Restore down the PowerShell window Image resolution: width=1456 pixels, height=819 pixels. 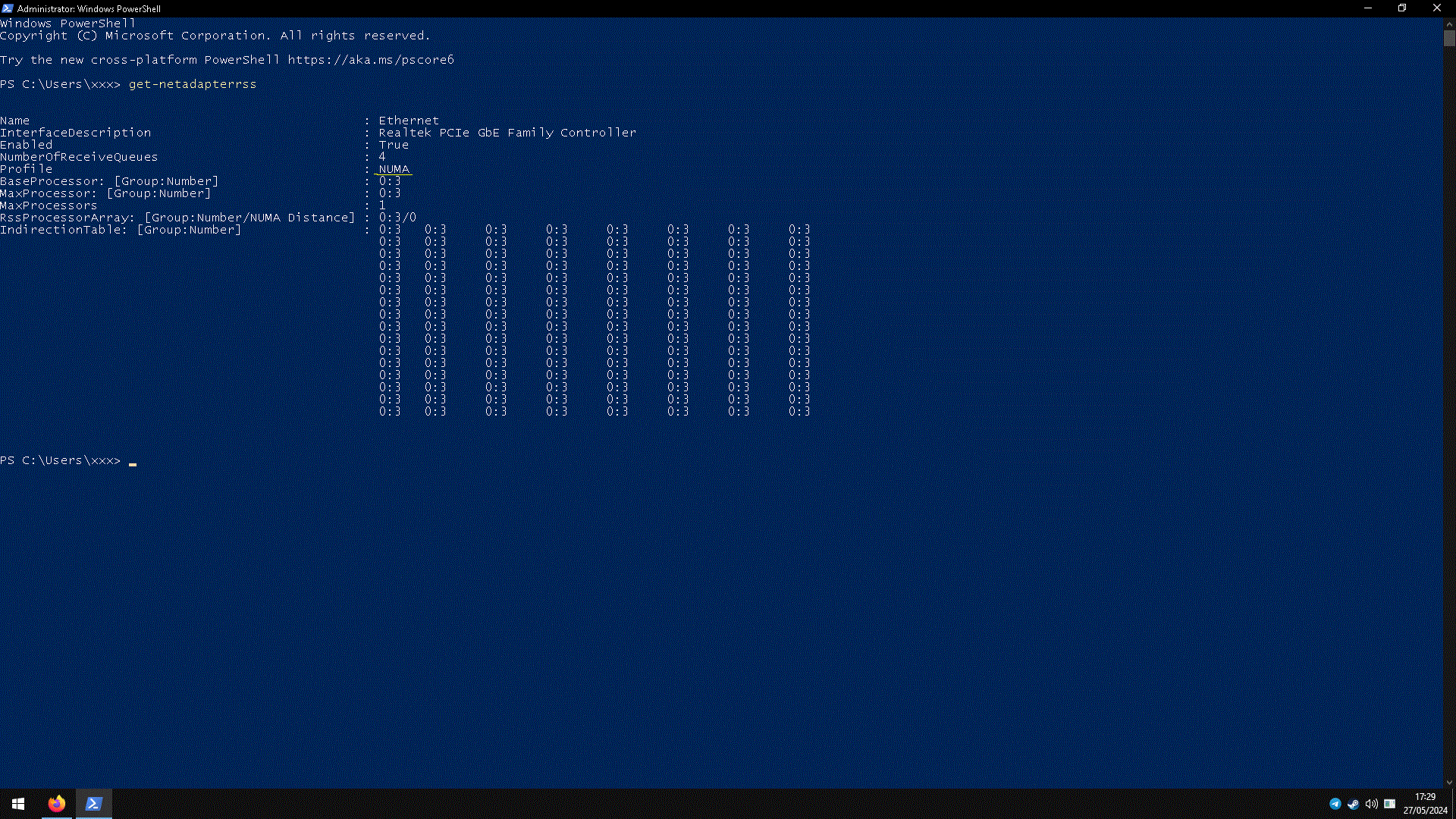click(x=1402, y=8)
